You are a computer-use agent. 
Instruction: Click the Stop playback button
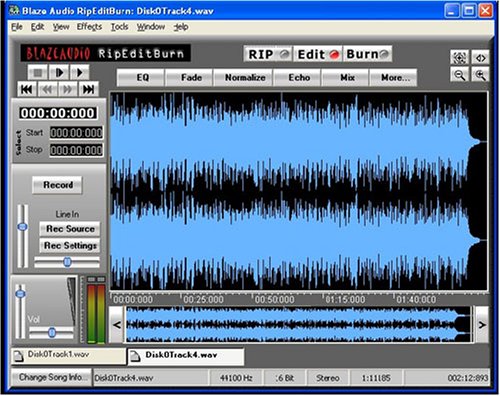(38, 72)
